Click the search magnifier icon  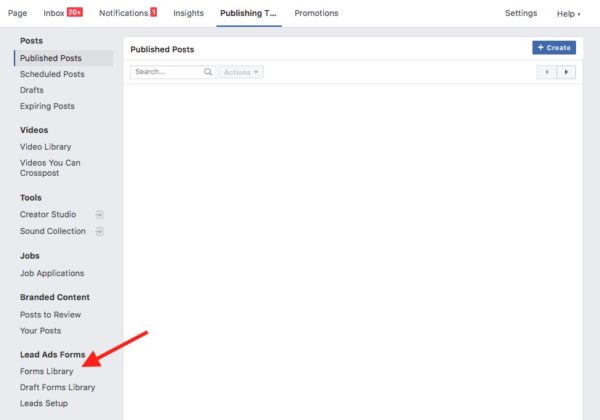click(x=208, y=72)
